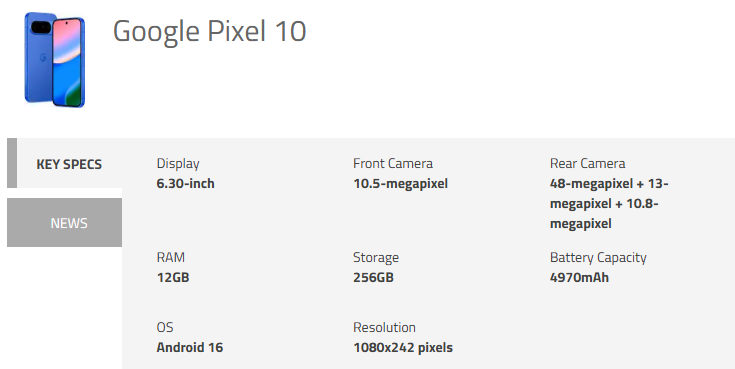
Task: Click the Google Pixel 10 title
Action: coord(210,31)
